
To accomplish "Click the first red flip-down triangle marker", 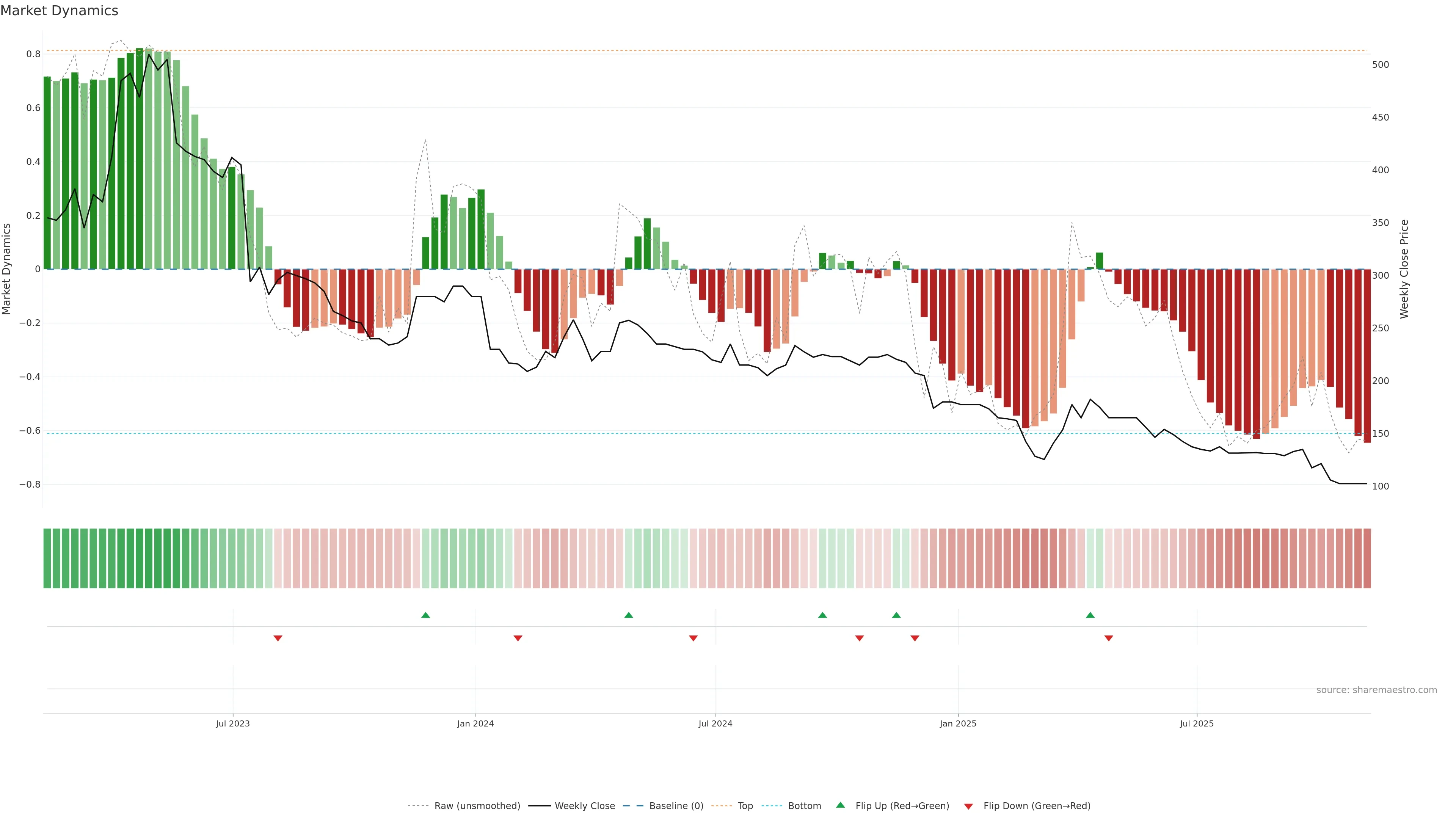I will 278,638.
